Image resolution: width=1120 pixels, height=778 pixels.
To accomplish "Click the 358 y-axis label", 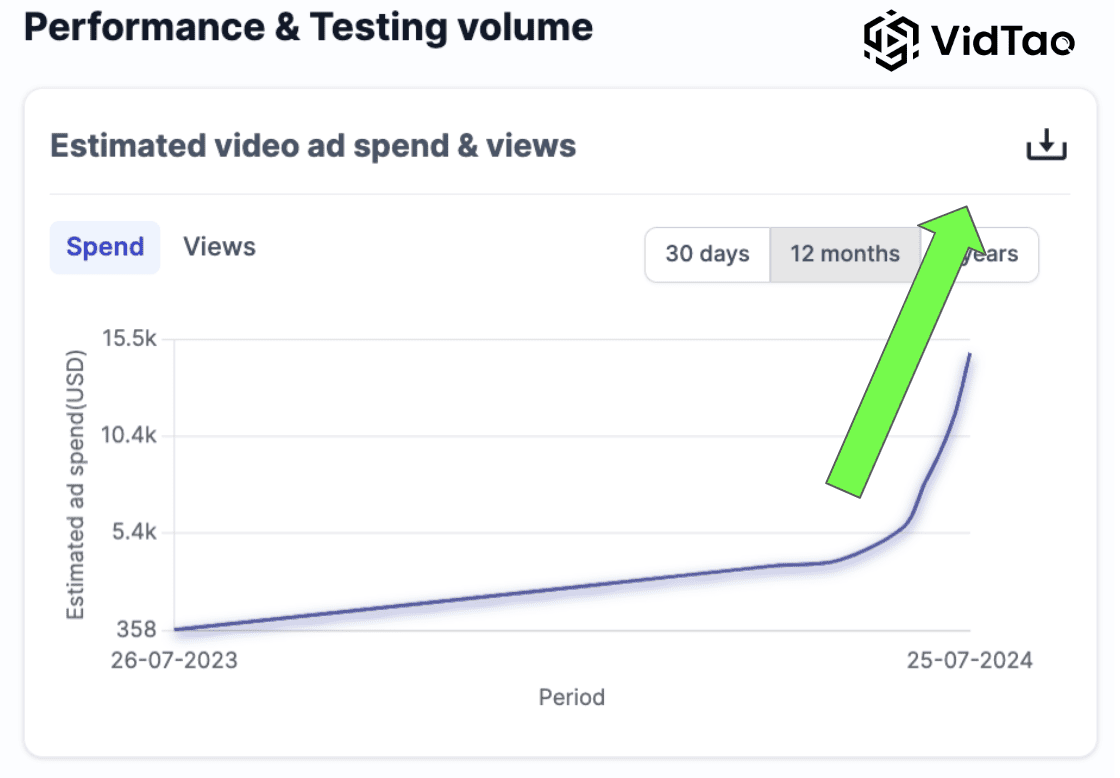I will tap(138, 629).
